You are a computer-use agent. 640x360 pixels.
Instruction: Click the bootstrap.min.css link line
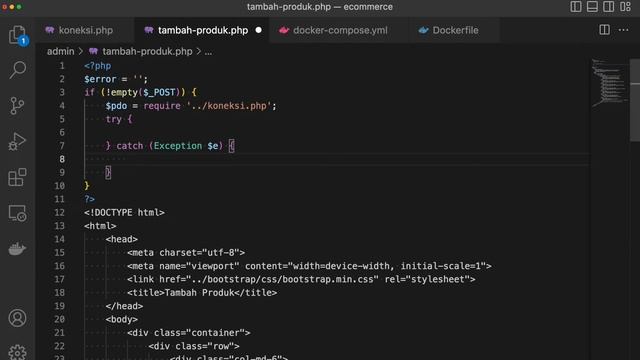pos(301,280)
